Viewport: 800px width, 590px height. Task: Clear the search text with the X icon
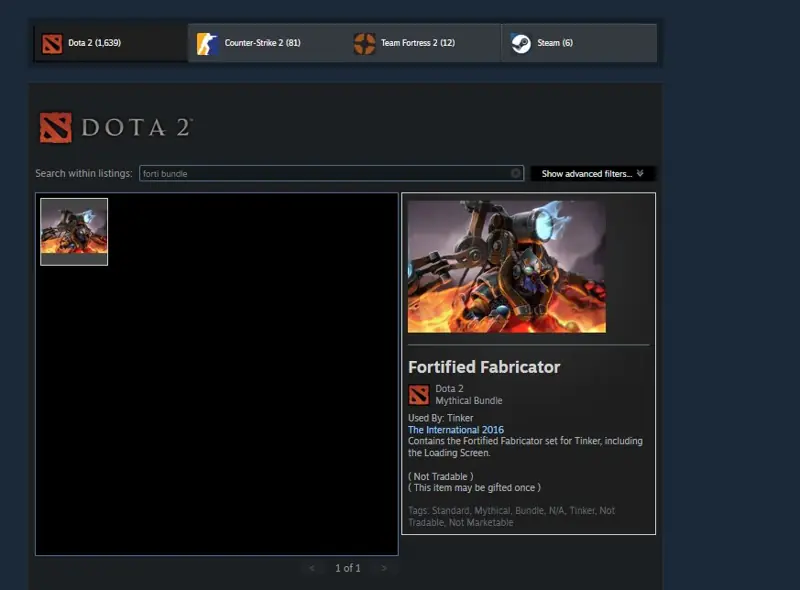click(x=516, y=174)
